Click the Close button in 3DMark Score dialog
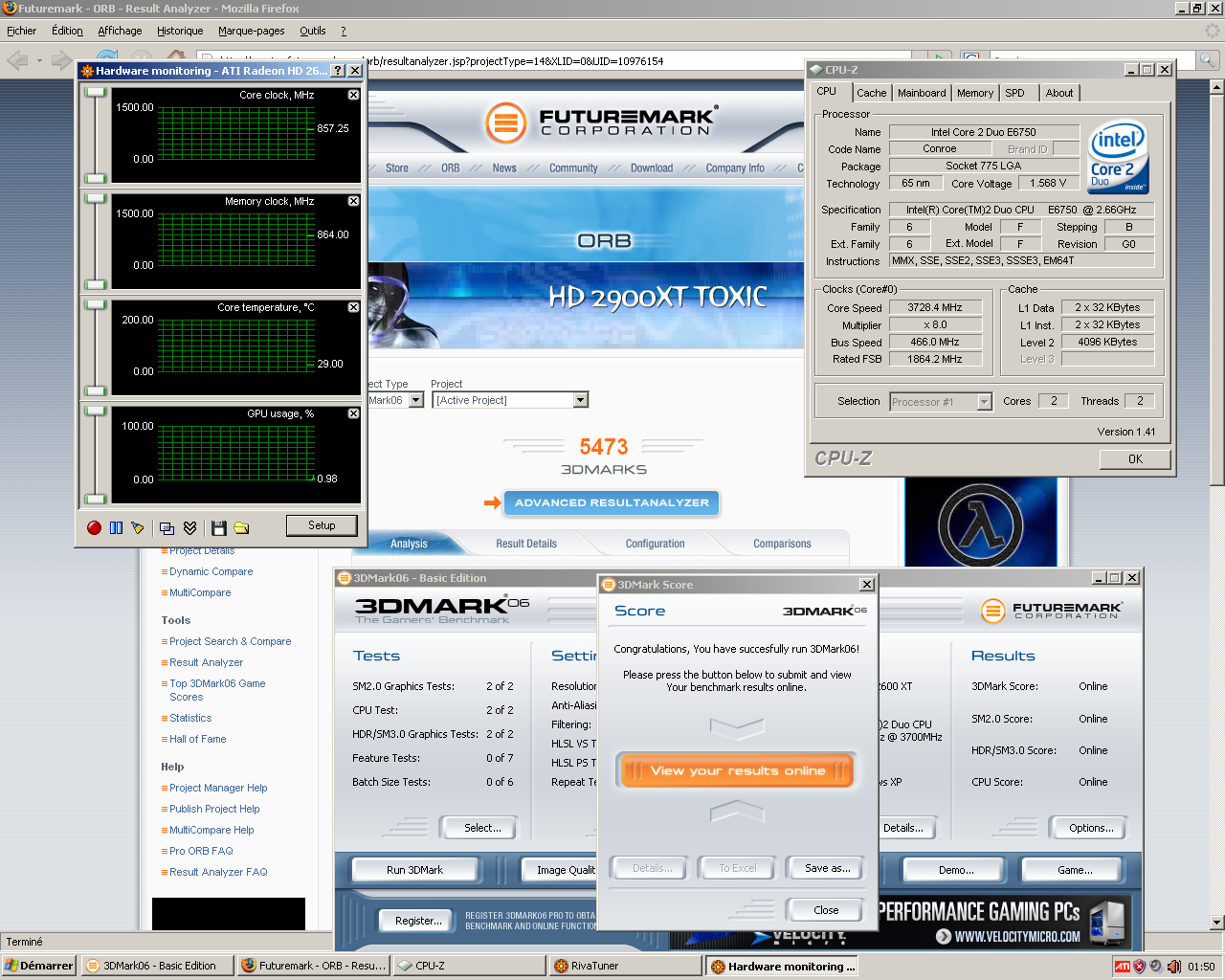 coord(826,910)
